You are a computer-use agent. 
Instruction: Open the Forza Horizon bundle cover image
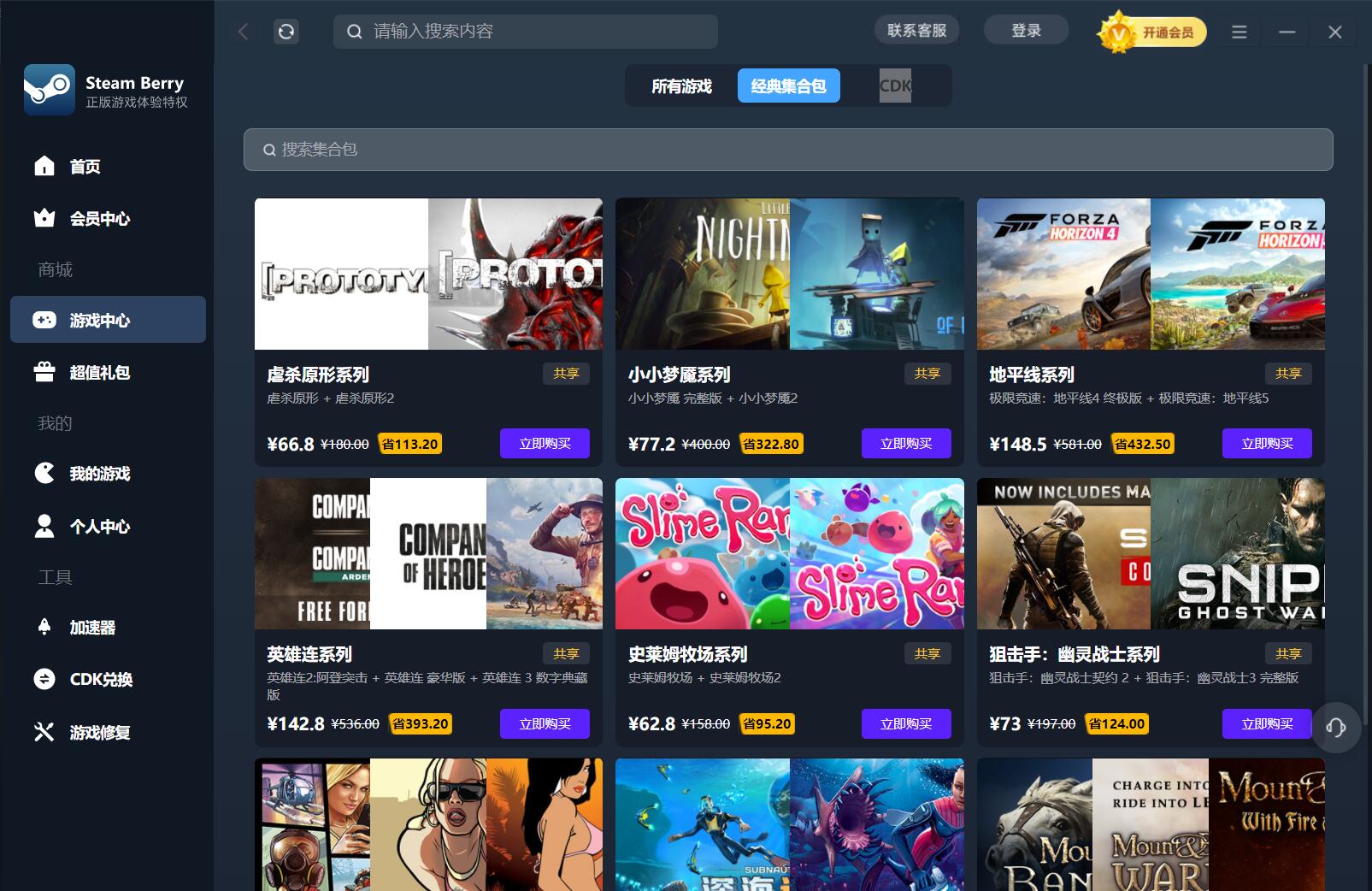point(1151,274)
